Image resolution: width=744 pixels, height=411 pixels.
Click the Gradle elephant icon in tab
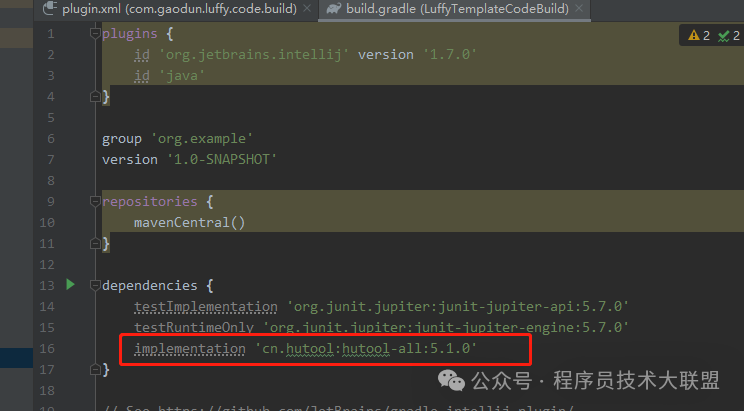pyautogui.click(x=334, y=9)
